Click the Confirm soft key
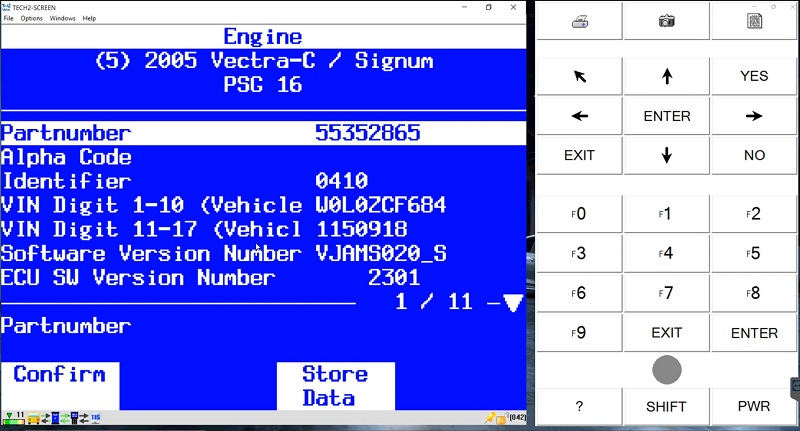 point(59,375)
